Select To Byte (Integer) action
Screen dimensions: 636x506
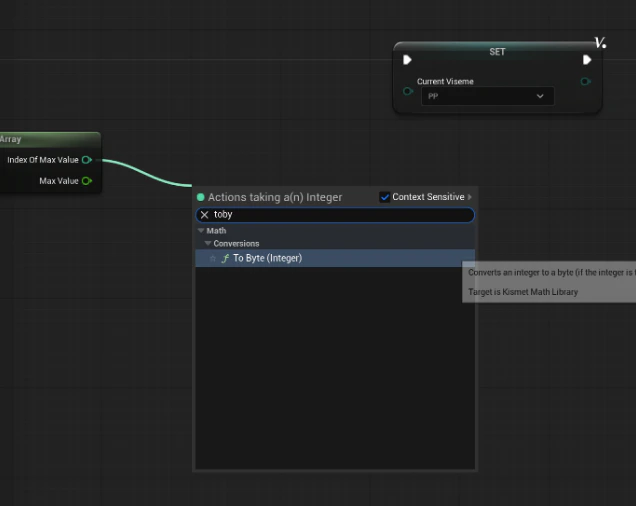335,258
